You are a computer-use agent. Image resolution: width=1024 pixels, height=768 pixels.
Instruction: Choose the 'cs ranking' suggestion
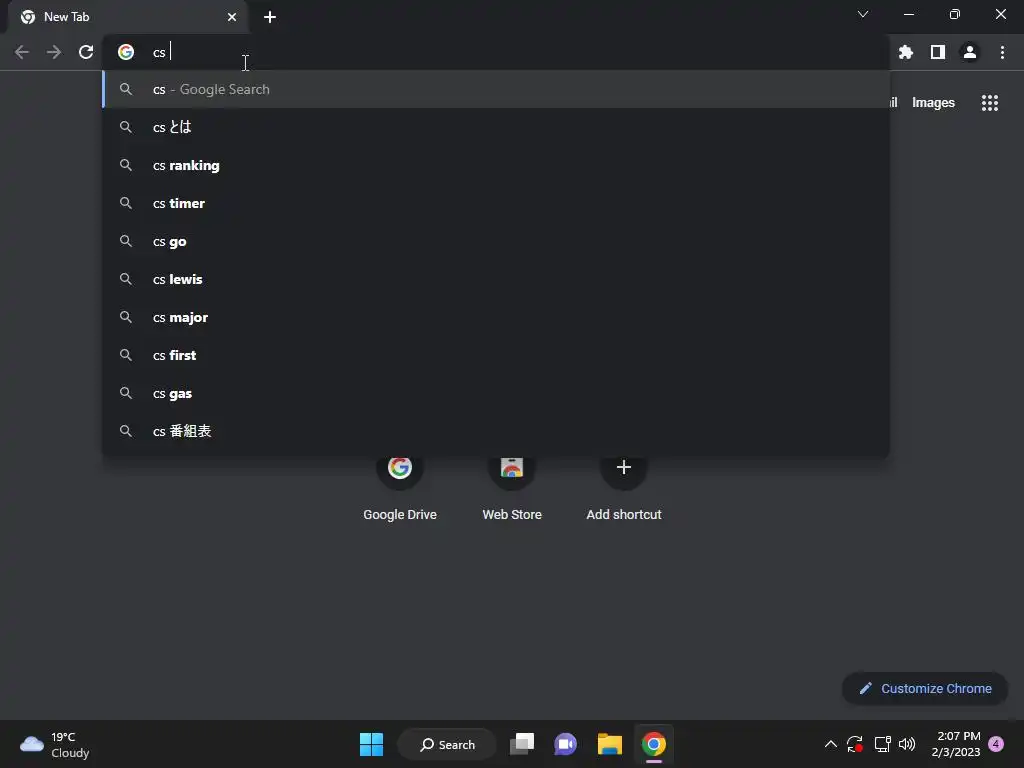tap(496, 165)
